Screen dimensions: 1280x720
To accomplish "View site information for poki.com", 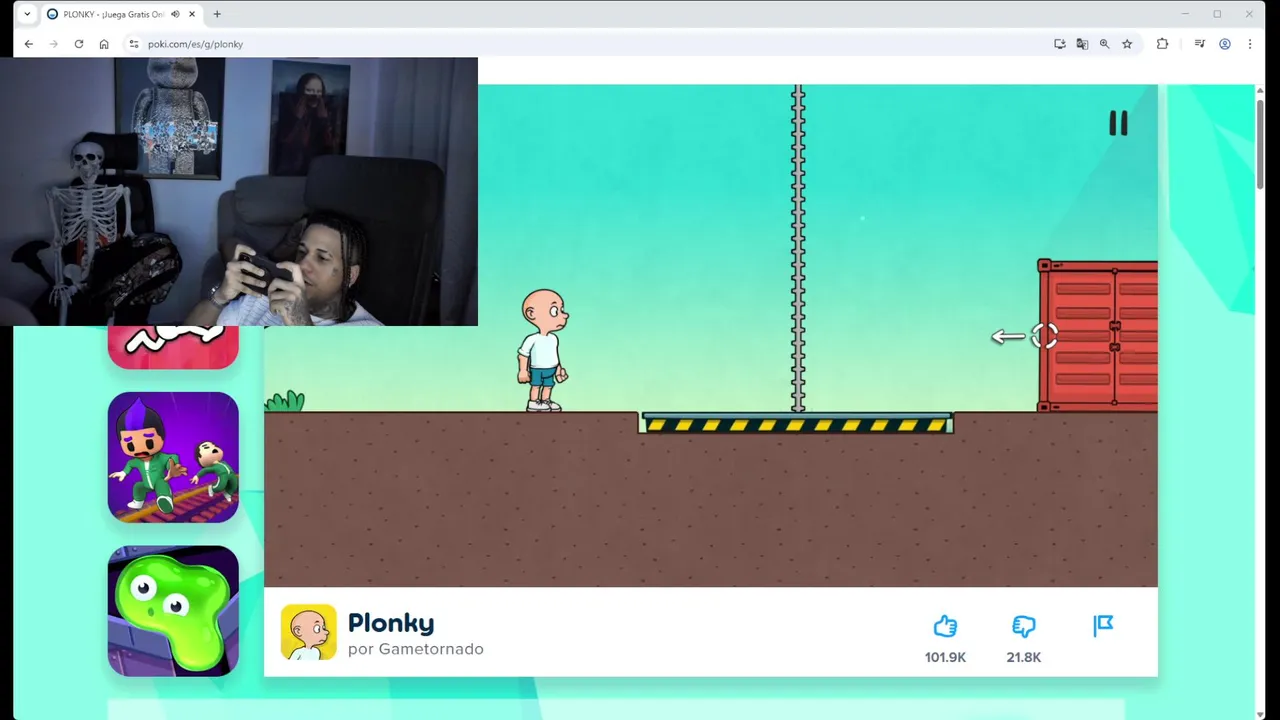I will (x=133, y=44).
